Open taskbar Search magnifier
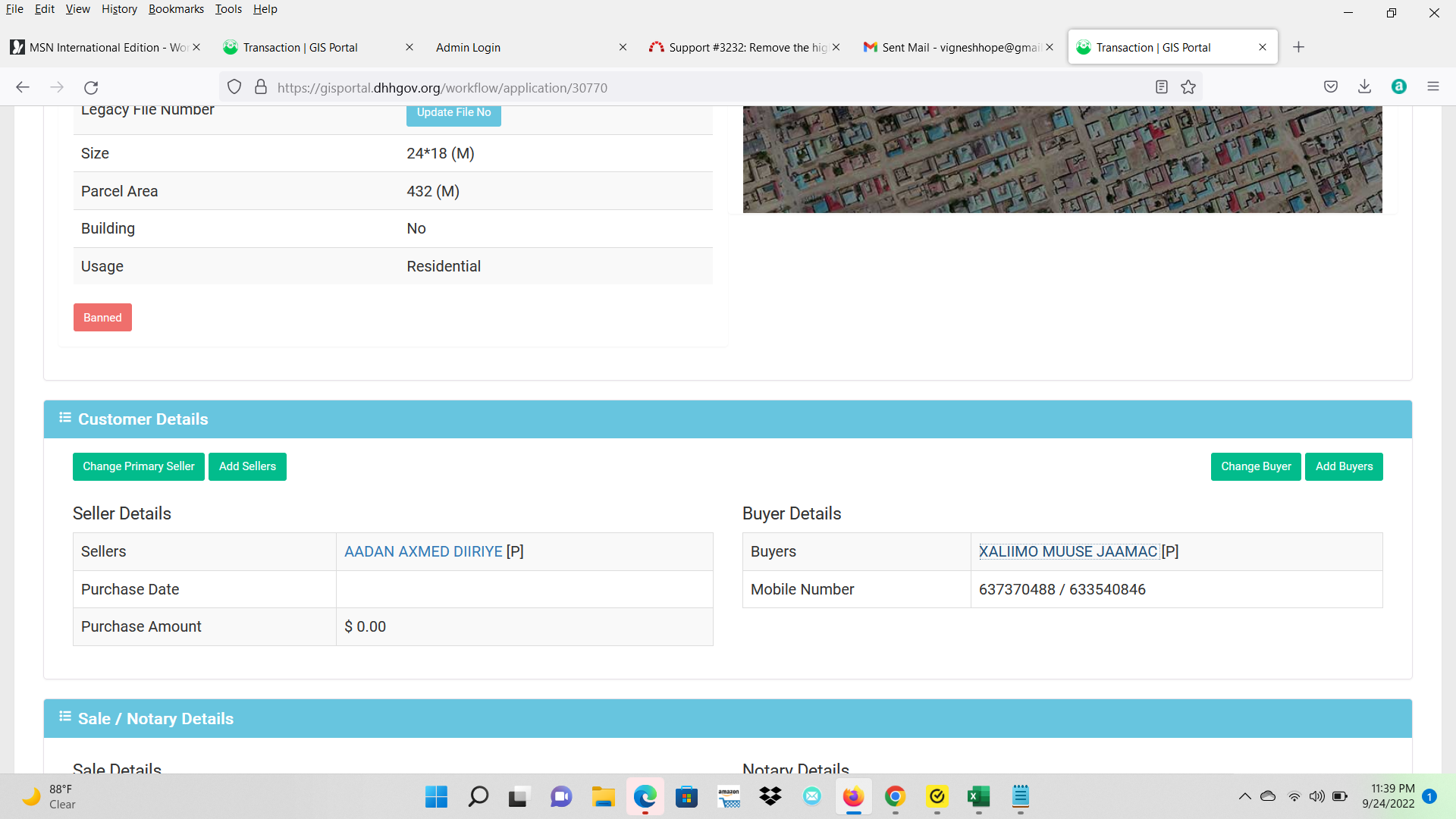This screenshot has height=819, width=1456. pyautogui.click(x=478, y=796)
